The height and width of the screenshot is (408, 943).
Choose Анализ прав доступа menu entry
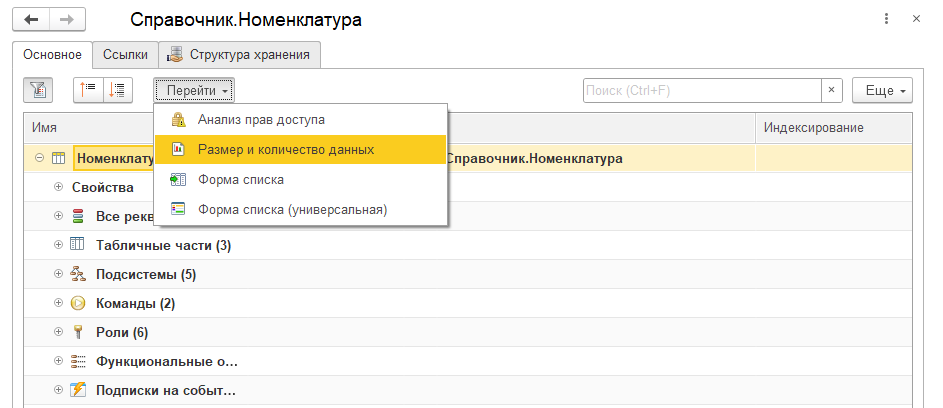261,120
